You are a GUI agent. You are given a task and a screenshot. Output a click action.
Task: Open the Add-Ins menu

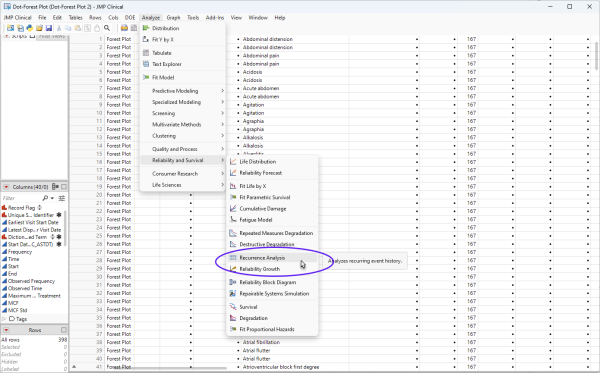[215, 18]
